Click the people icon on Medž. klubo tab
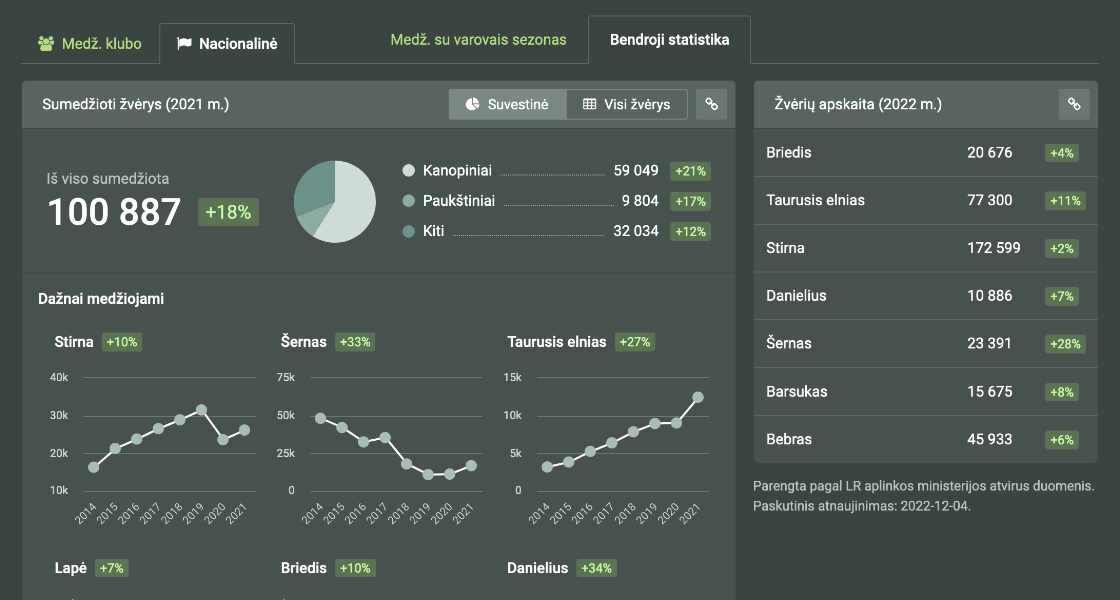Screen dimensions: 1120x600 coord(46,44)
